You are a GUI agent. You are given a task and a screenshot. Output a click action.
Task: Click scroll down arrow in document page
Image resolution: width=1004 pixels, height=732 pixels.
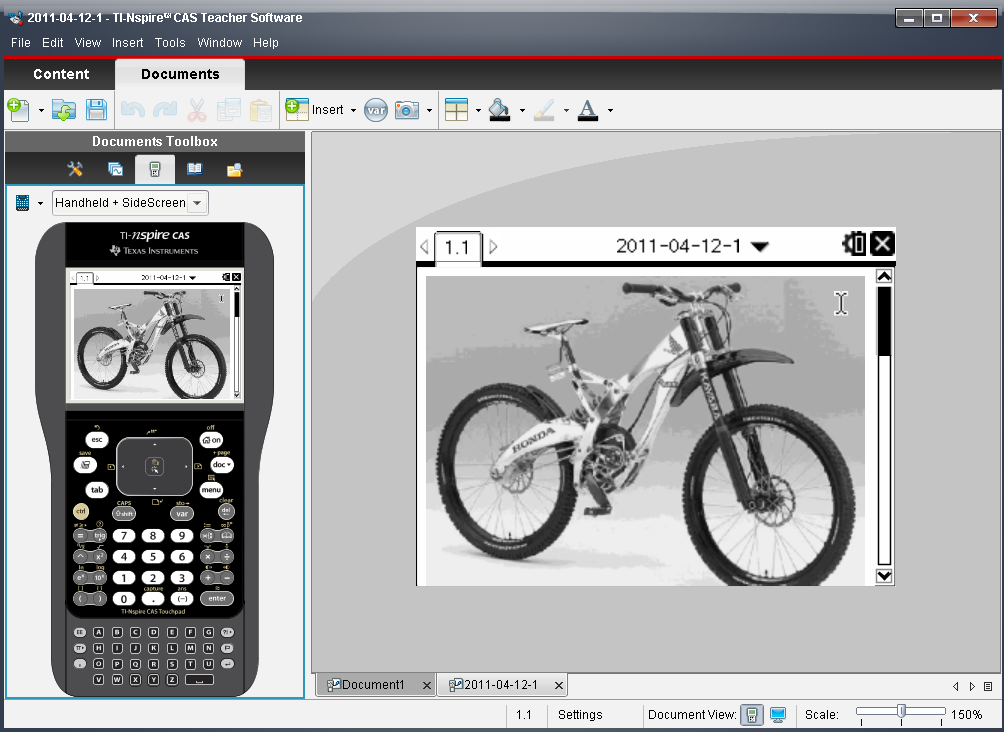(x=884, y=576)
